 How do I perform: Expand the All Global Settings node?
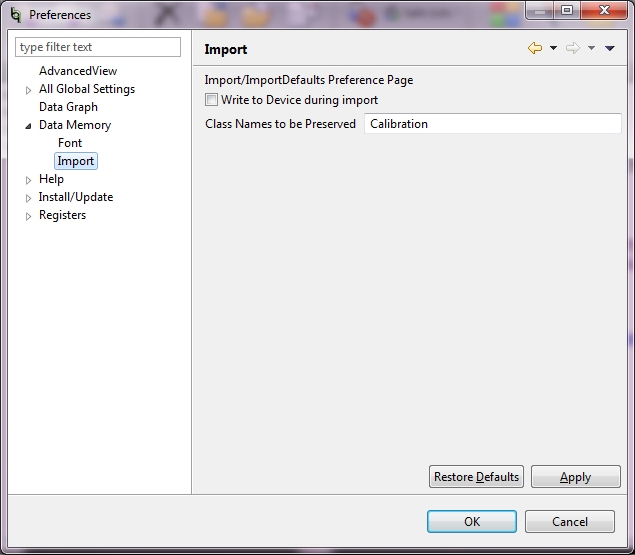[28, 90]
